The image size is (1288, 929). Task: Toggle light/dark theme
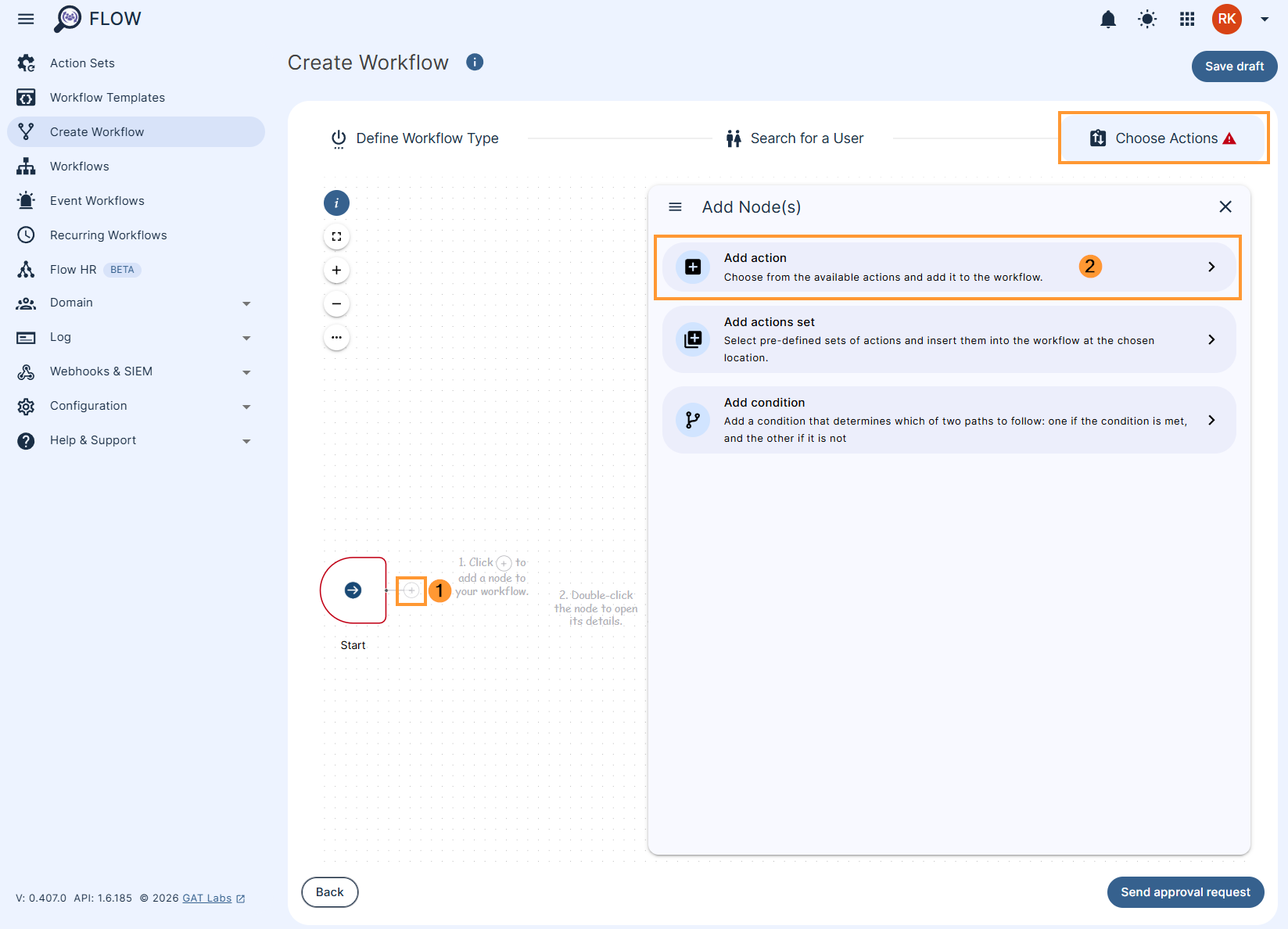pos(1146,19)
